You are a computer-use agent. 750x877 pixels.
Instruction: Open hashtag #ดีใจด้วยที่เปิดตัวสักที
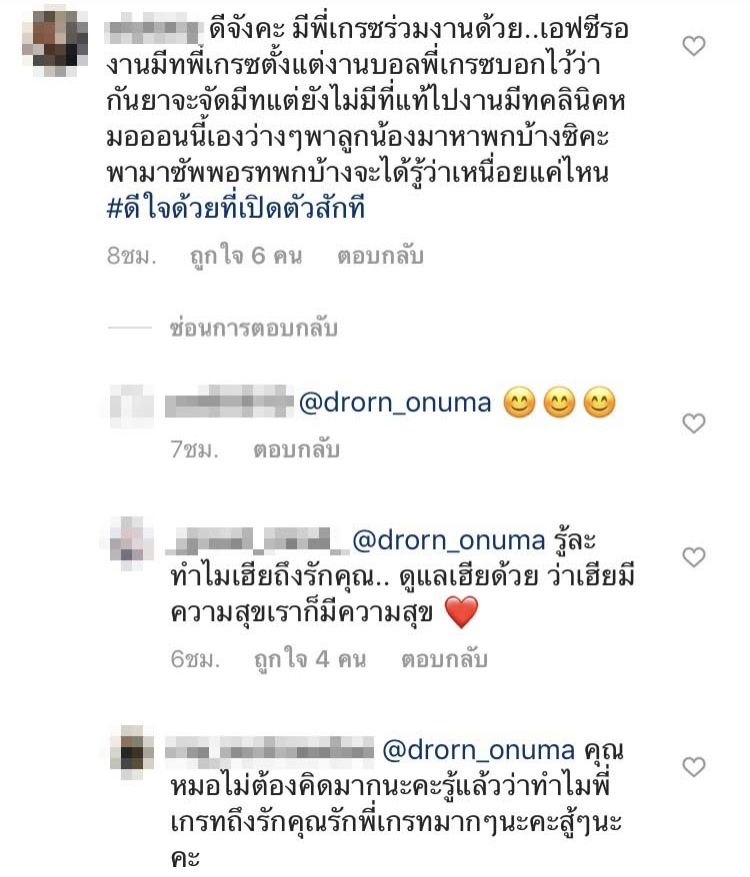click(x=235, y=209)
